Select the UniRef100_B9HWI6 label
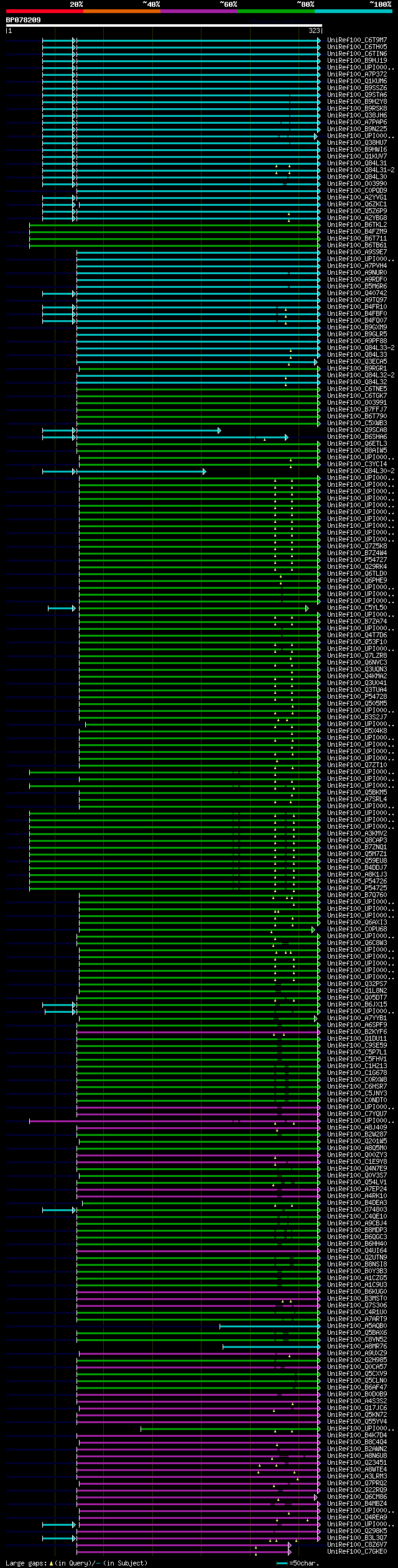Screen dimensions: 398x1568 pyautogui.click(x=357, y=150)
